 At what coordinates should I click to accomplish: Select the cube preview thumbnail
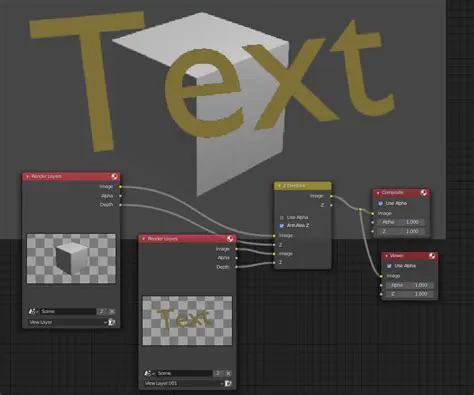point(71,259)
